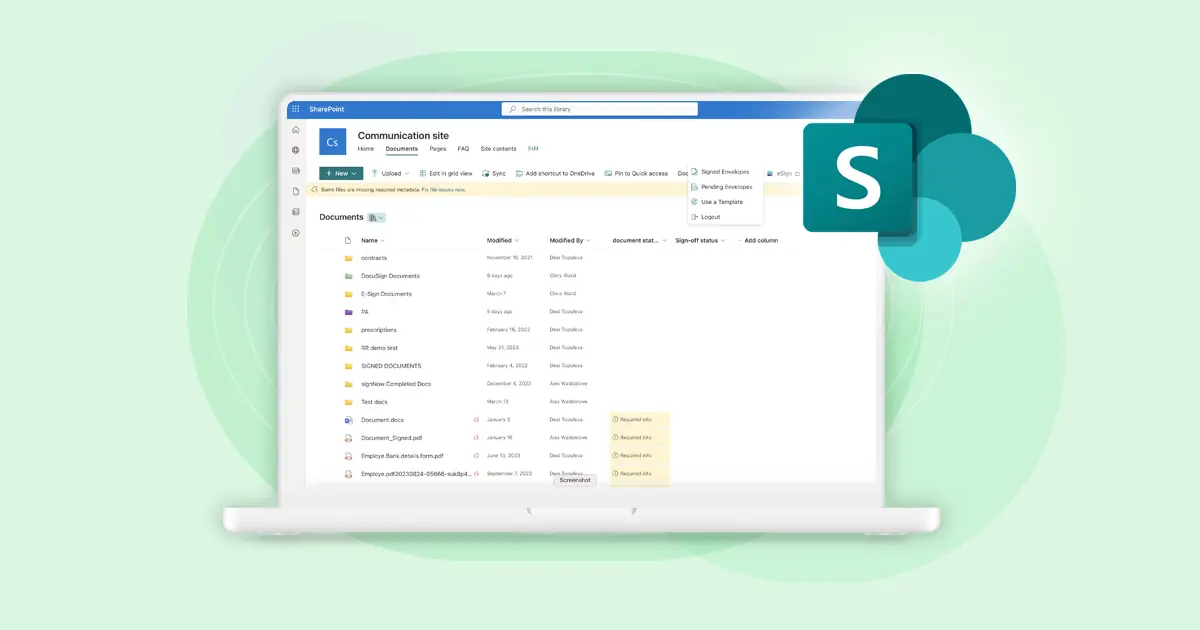The height and width of the screenshot is (630, 1200).
Task: Click the Home icon in left rail
Action: coord(295,130)
